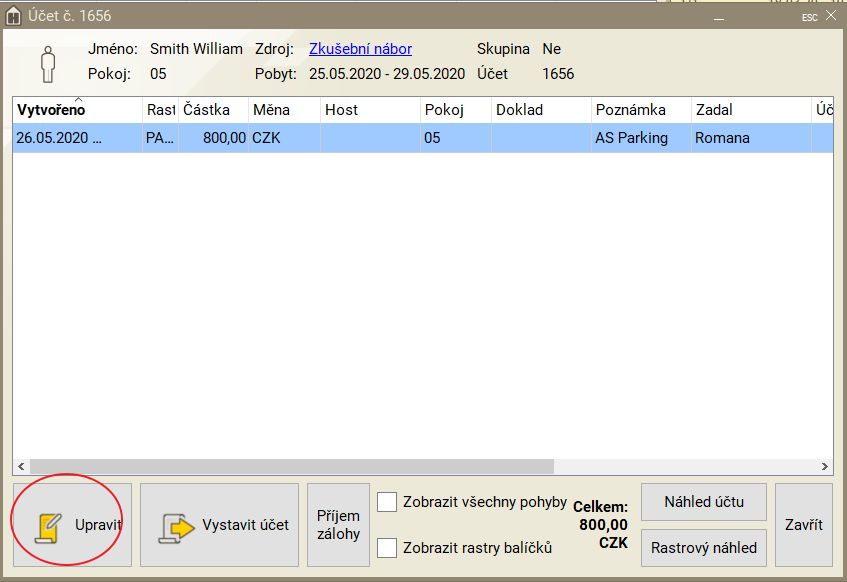847x582 pixels.
Task: Open Náhled účtu preview
Action: coord(704,502)
